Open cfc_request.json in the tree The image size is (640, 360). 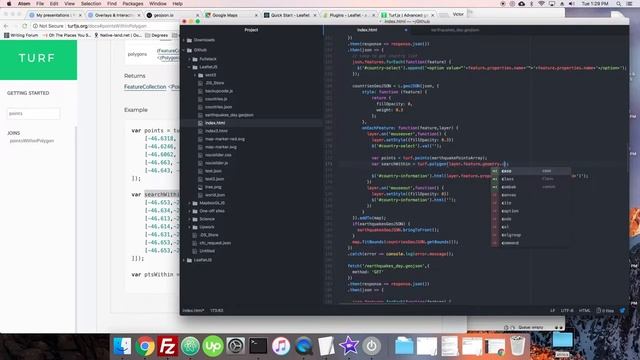215,243
